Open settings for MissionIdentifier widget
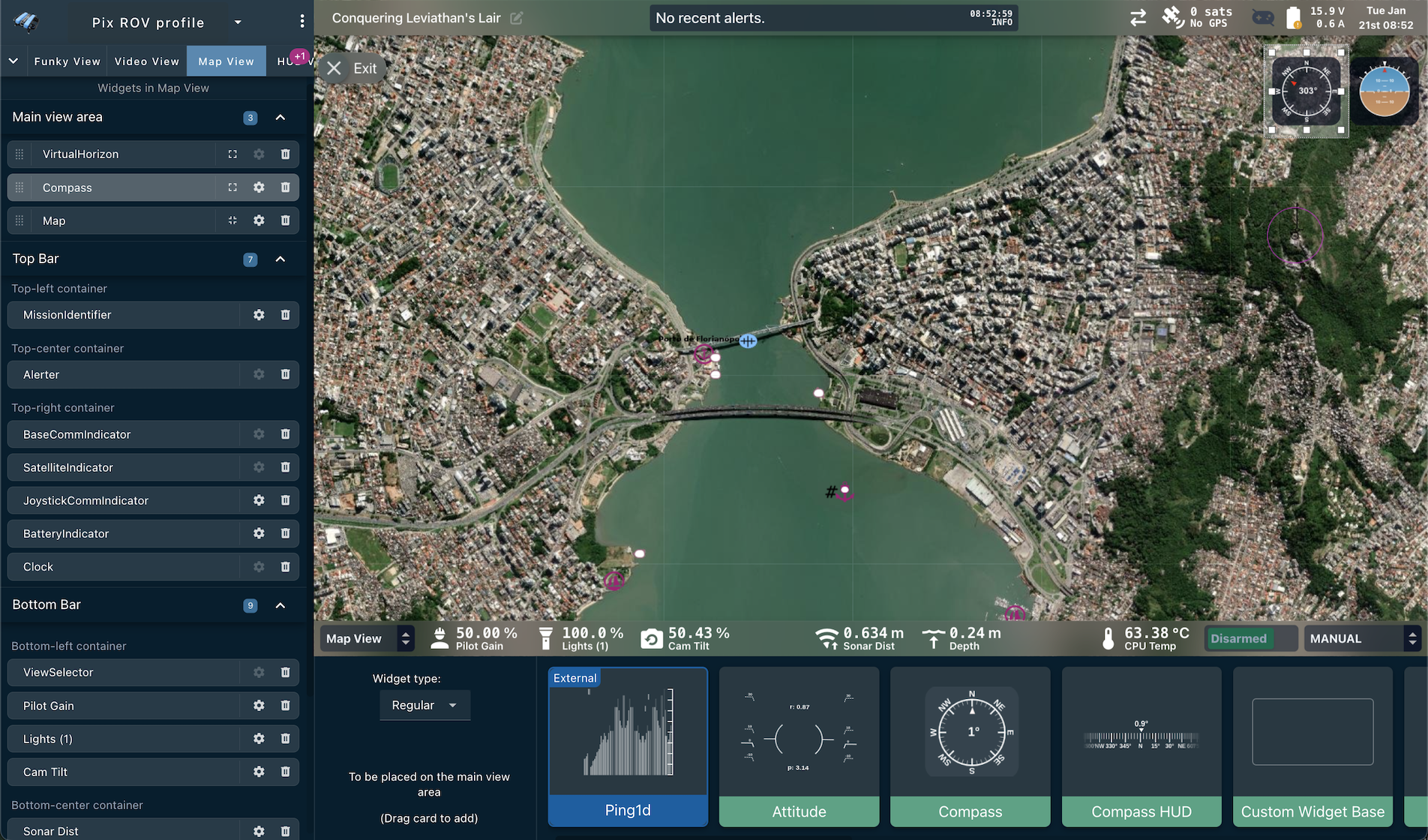The width and height of the screenshot is (1428, 840). [259, 315]
